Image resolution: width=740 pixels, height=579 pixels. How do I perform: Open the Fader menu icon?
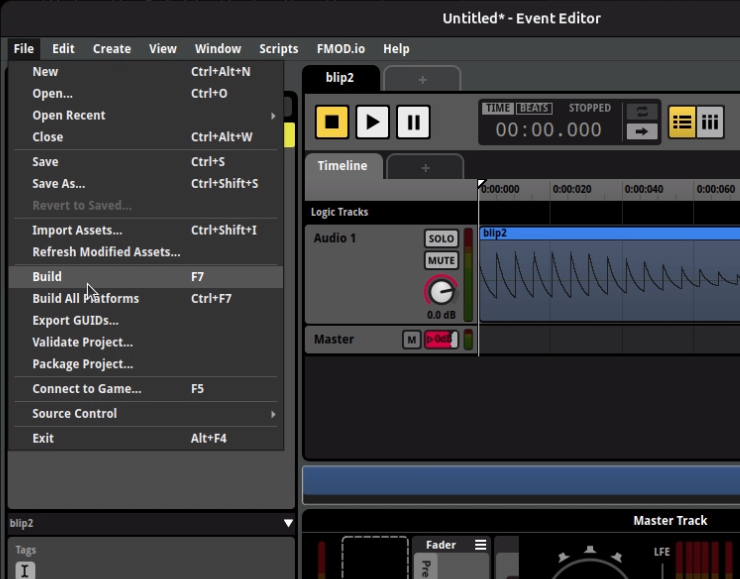480,545
